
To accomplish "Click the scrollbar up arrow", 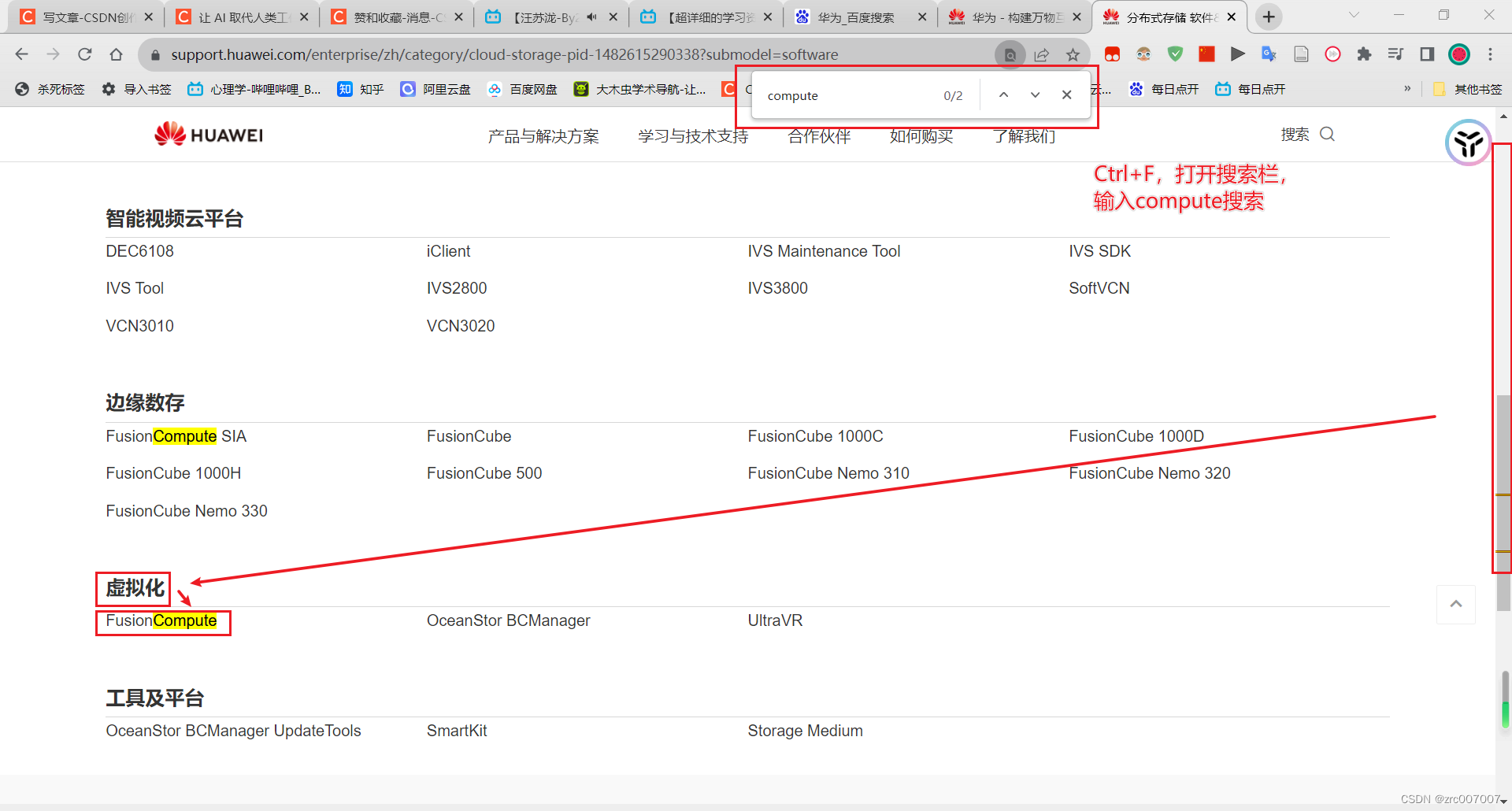I will pos(1503,116).
